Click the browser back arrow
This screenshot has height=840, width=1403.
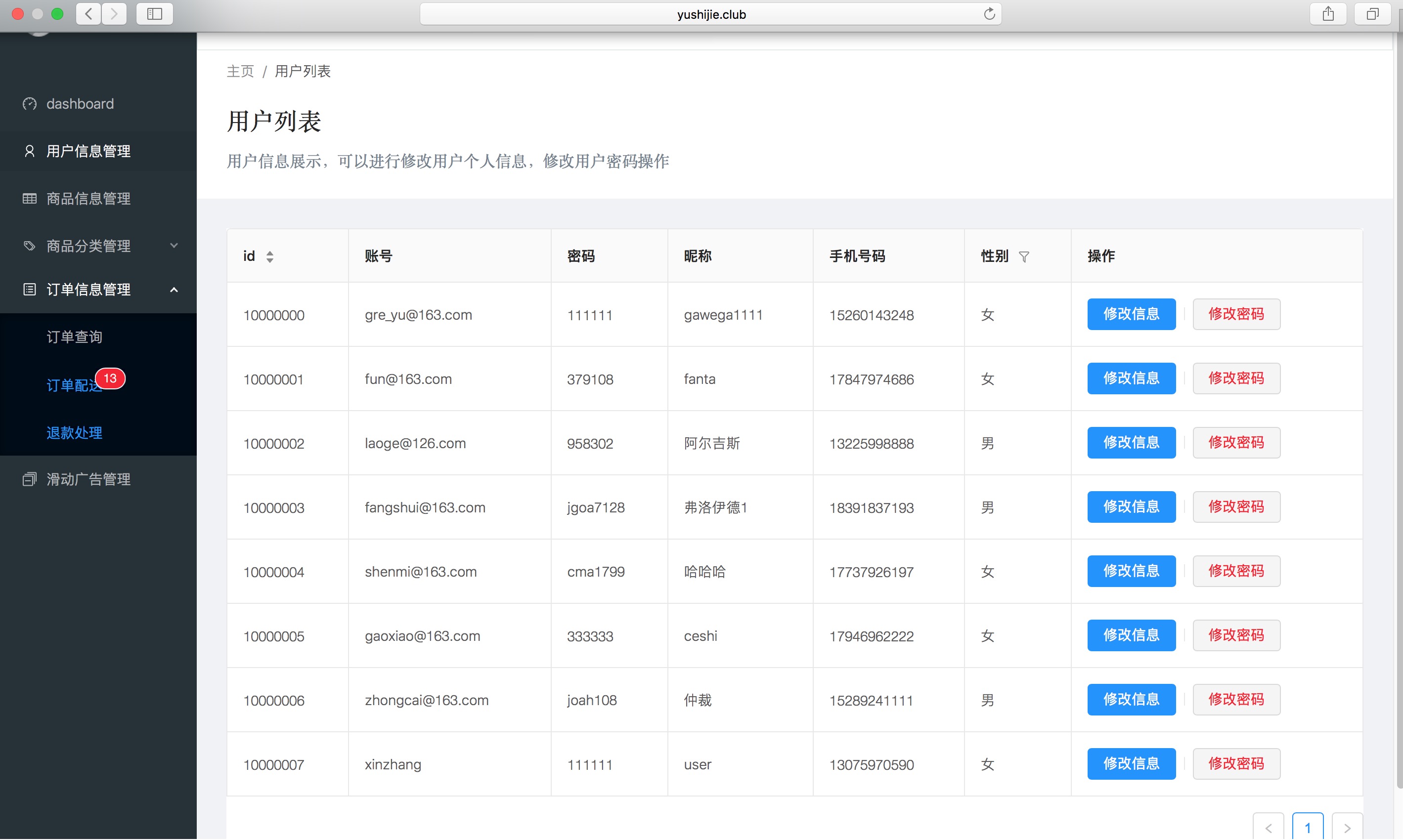click(x=89, y=14)
